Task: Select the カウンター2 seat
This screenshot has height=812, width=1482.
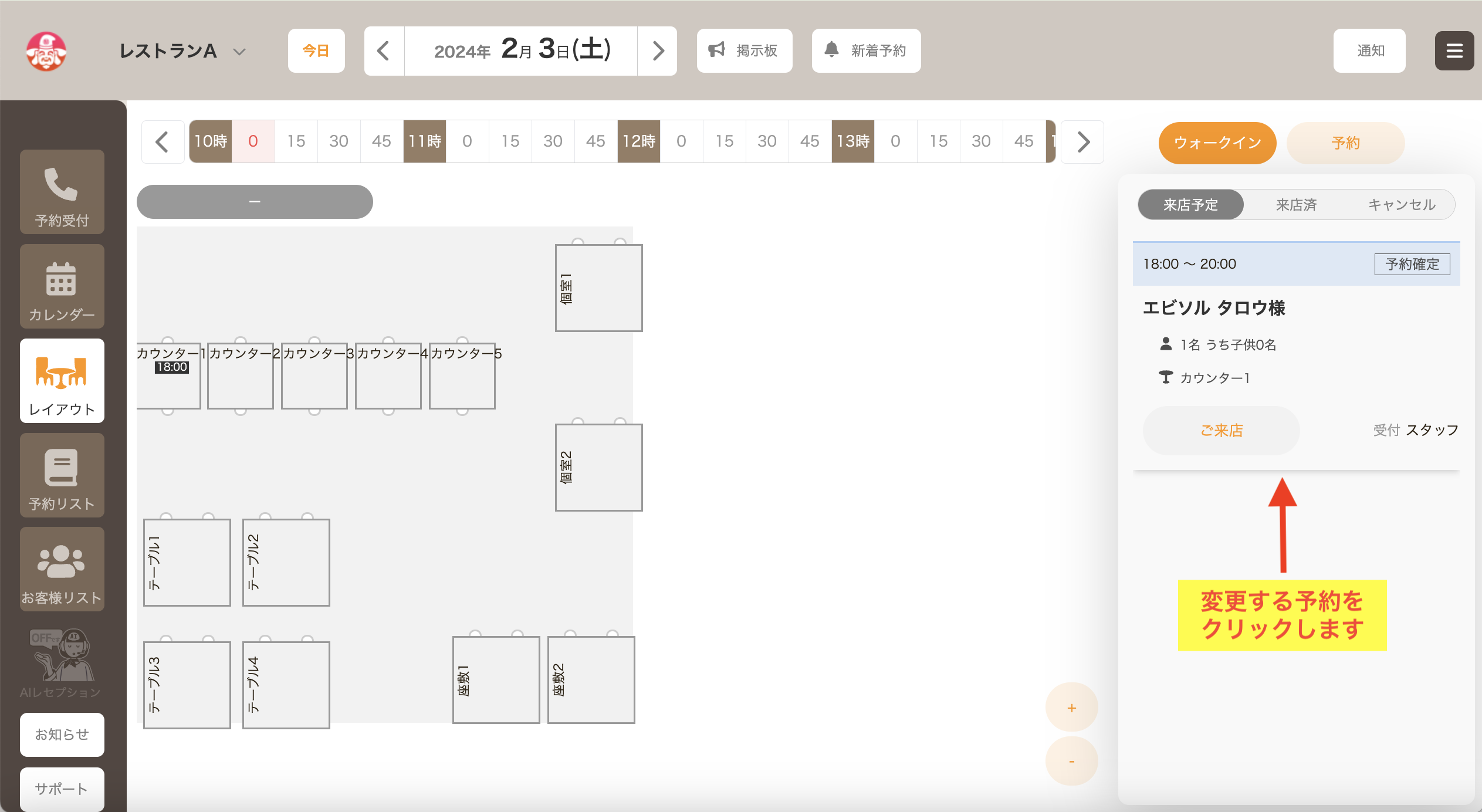Action: (241, 376)
